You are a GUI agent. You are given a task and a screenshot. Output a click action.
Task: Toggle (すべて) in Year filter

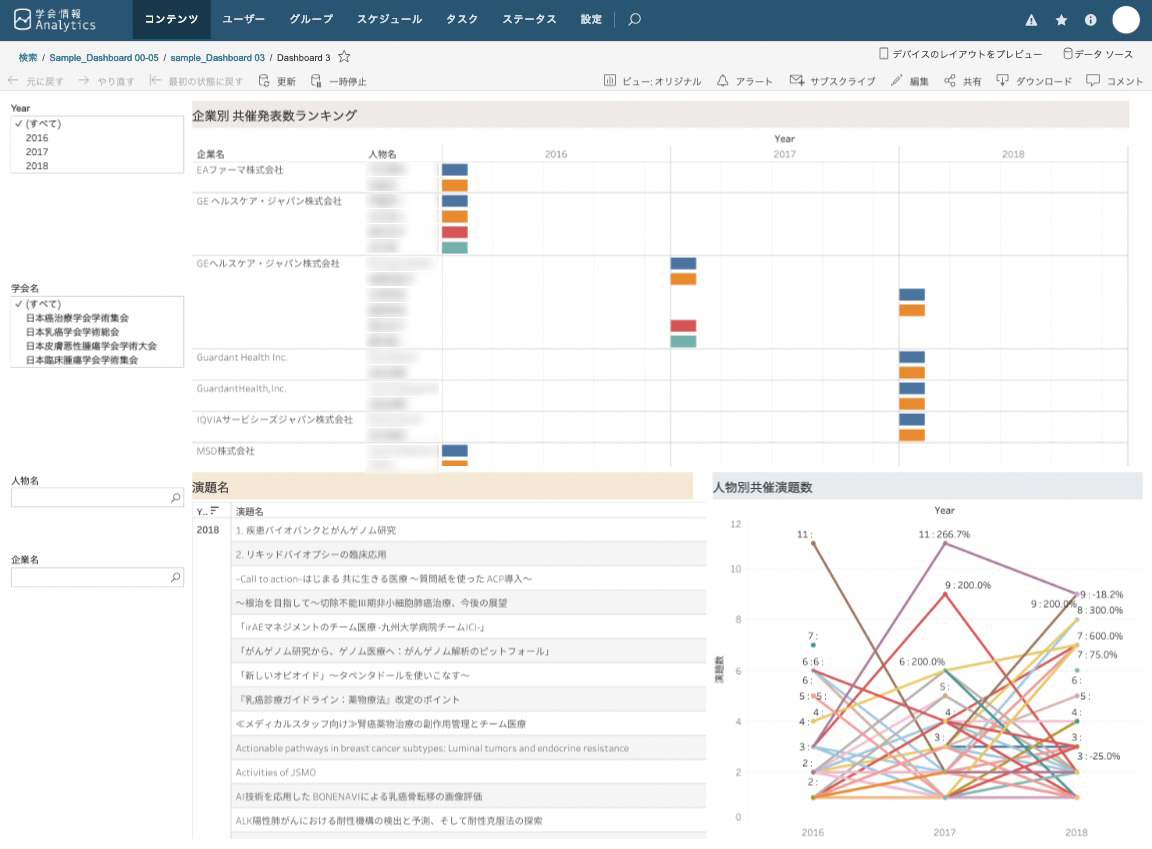[x=43, y=123]
